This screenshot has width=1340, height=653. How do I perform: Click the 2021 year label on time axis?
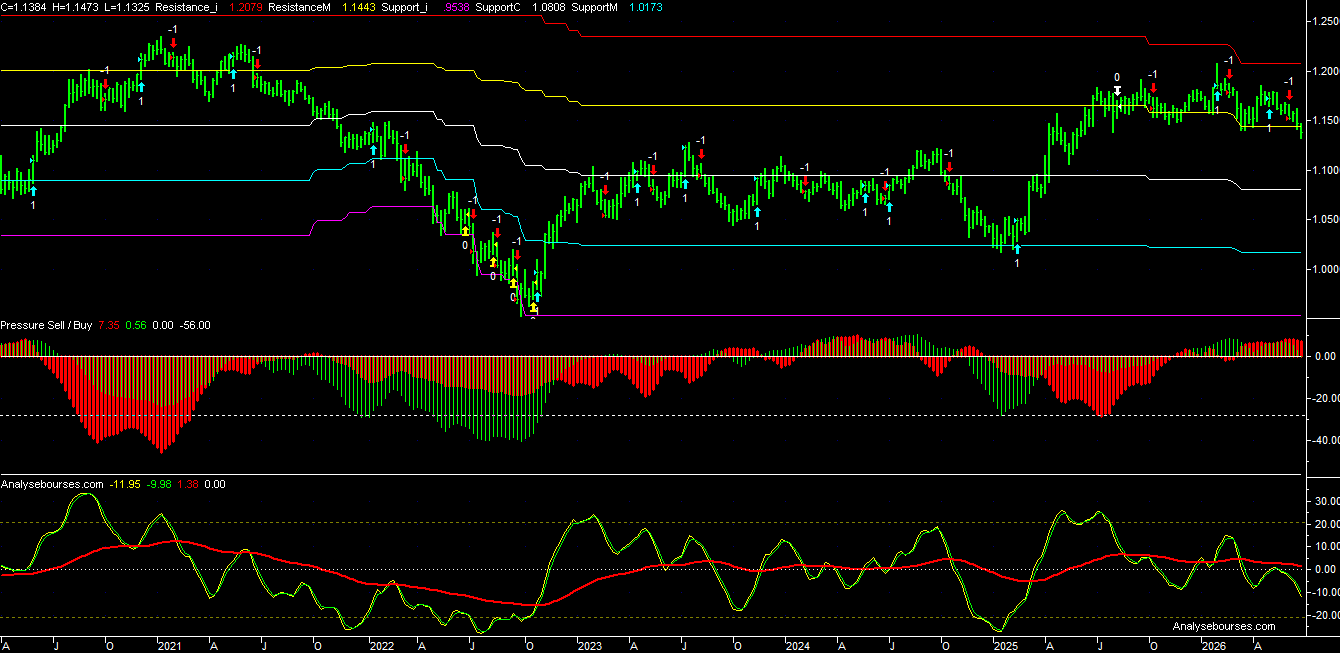[x=169, y=646]
